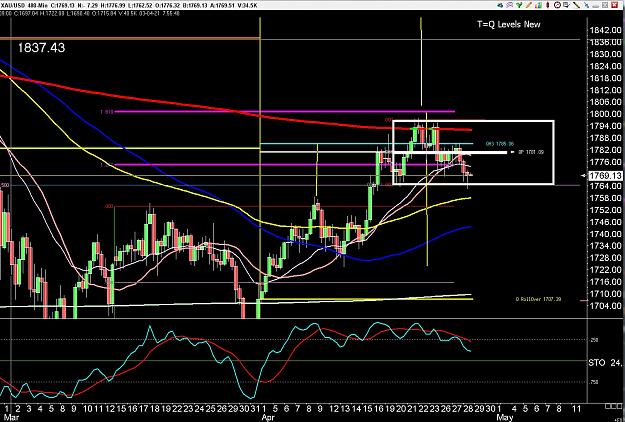The width and height of the screenshot is (625, 422).
Task: Click the dark red candlestick-shaped icon
Action: coord(548,5)
